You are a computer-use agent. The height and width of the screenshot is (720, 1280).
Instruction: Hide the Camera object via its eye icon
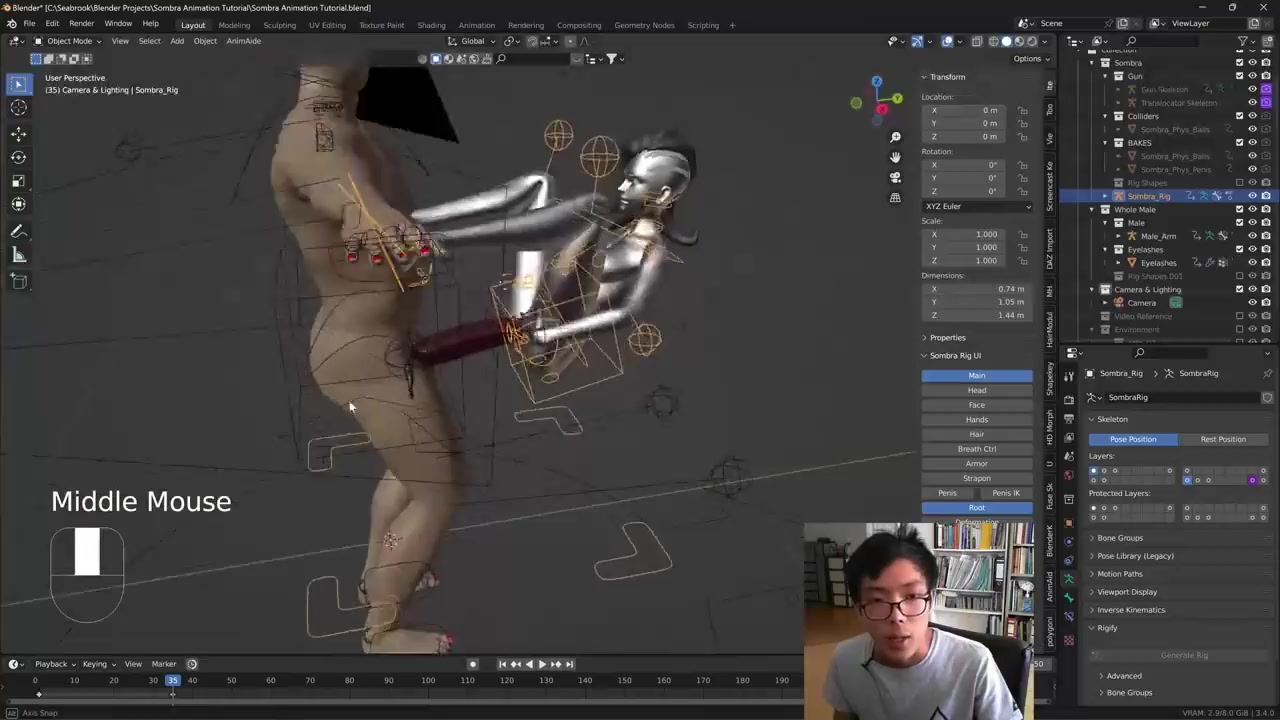(x=1252, y=302)
